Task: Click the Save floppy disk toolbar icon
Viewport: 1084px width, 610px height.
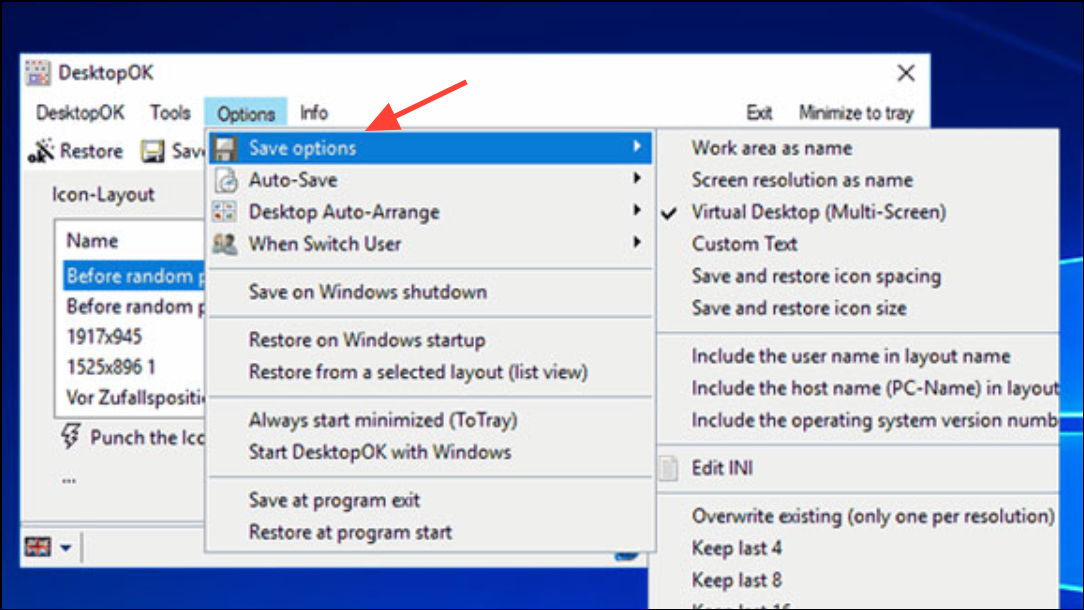Action: click(x=153, y=151)
